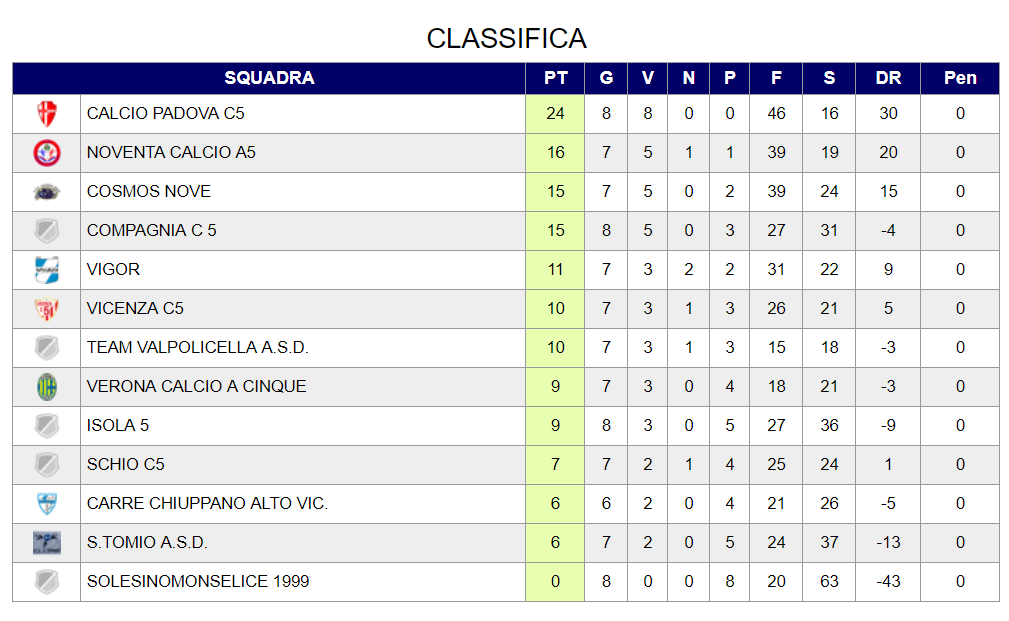Select the Cosmos Nove team emblem

[47, 192]
